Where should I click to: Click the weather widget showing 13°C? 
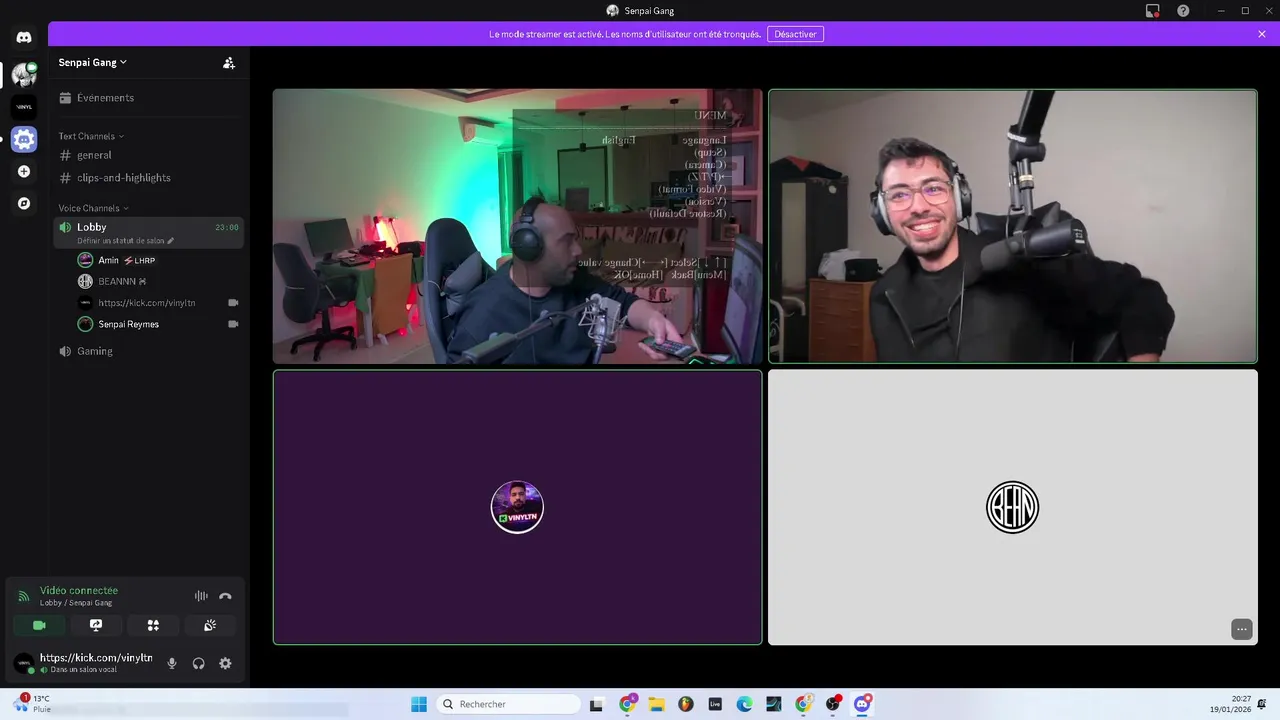tap(34, 704)
